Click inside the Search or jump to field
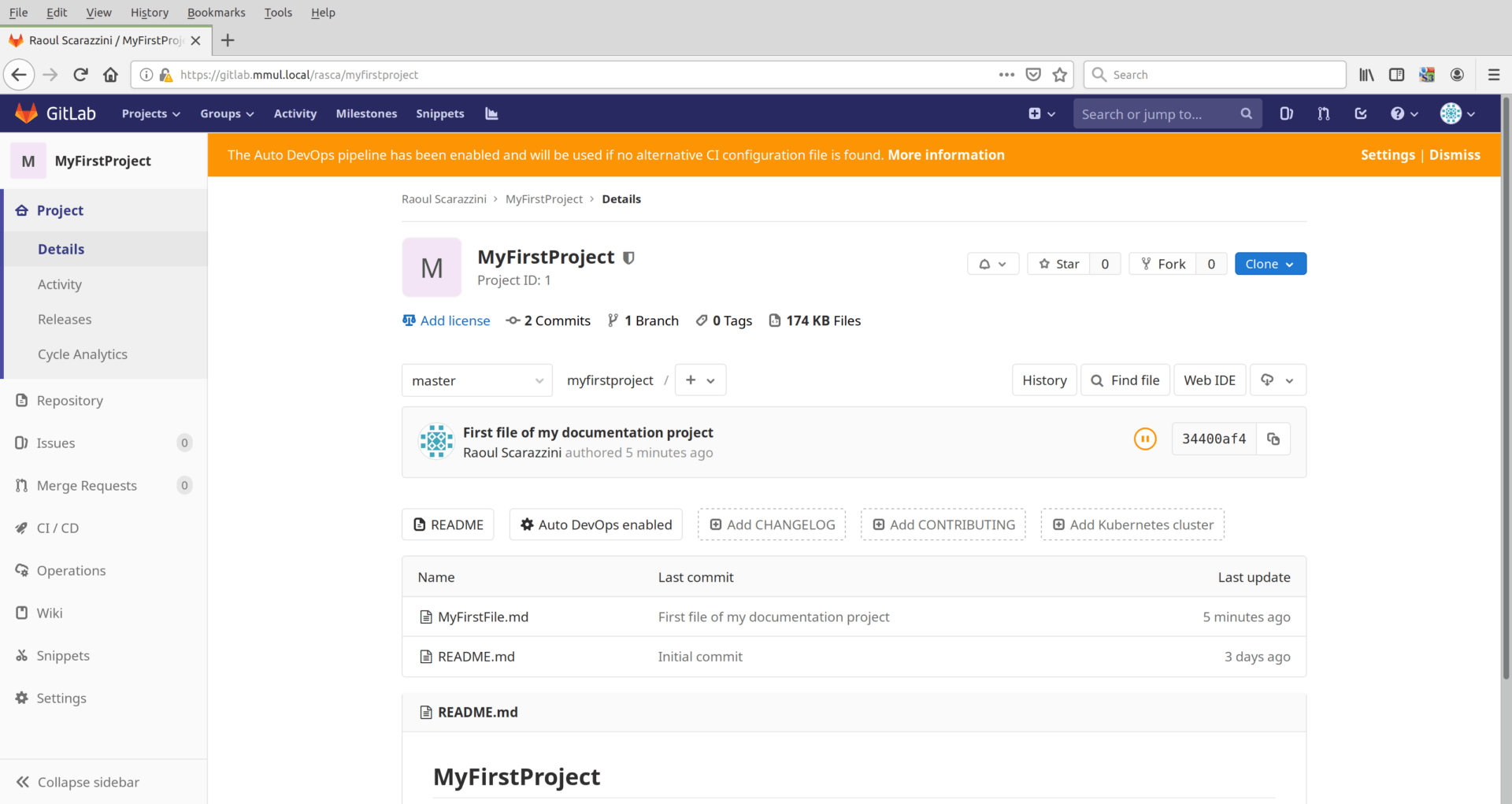The width and height of the screenshot is (1512, 804). pos(1150,113)
